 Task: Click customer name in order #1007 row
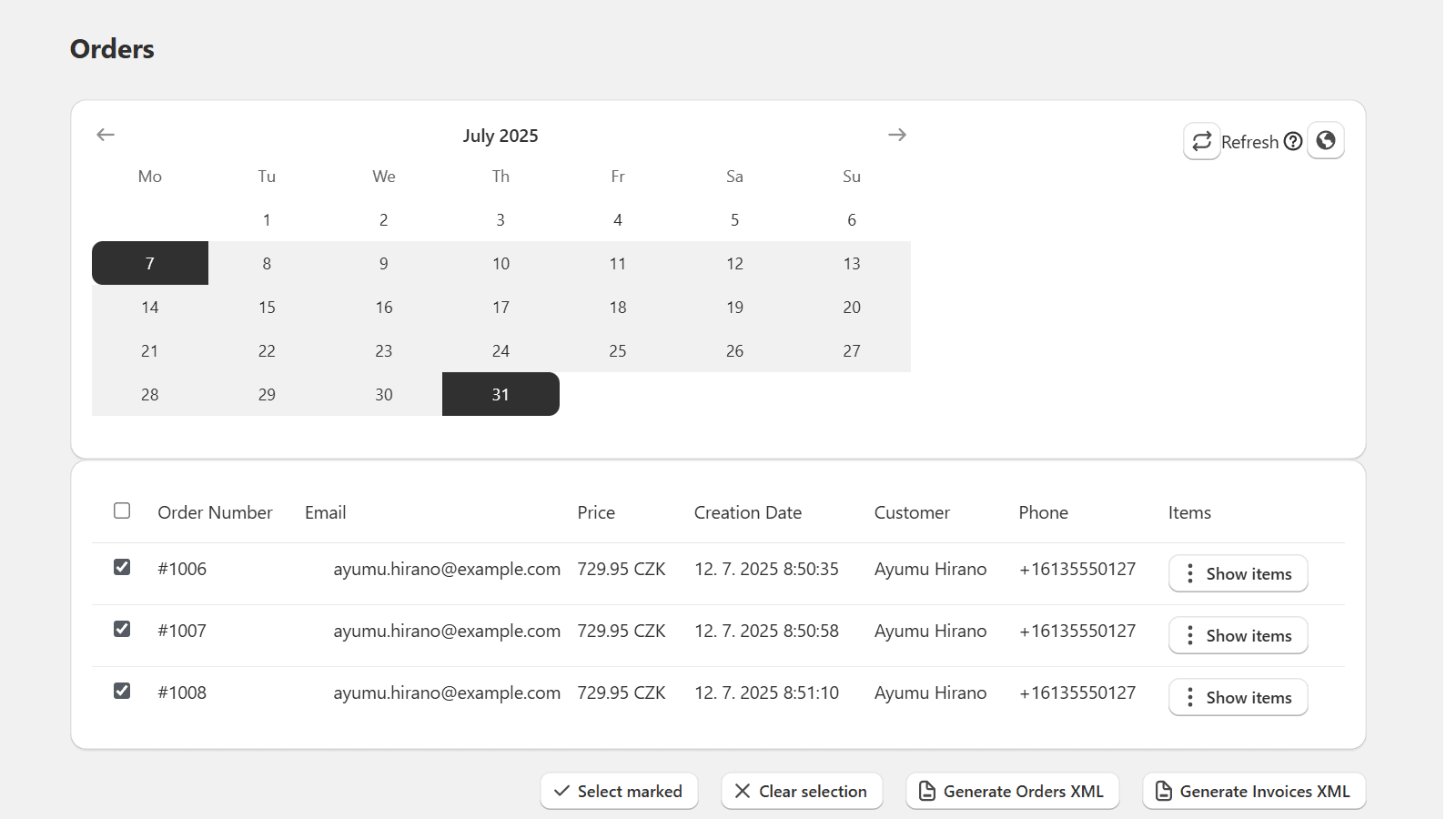(x=930, y=631)
